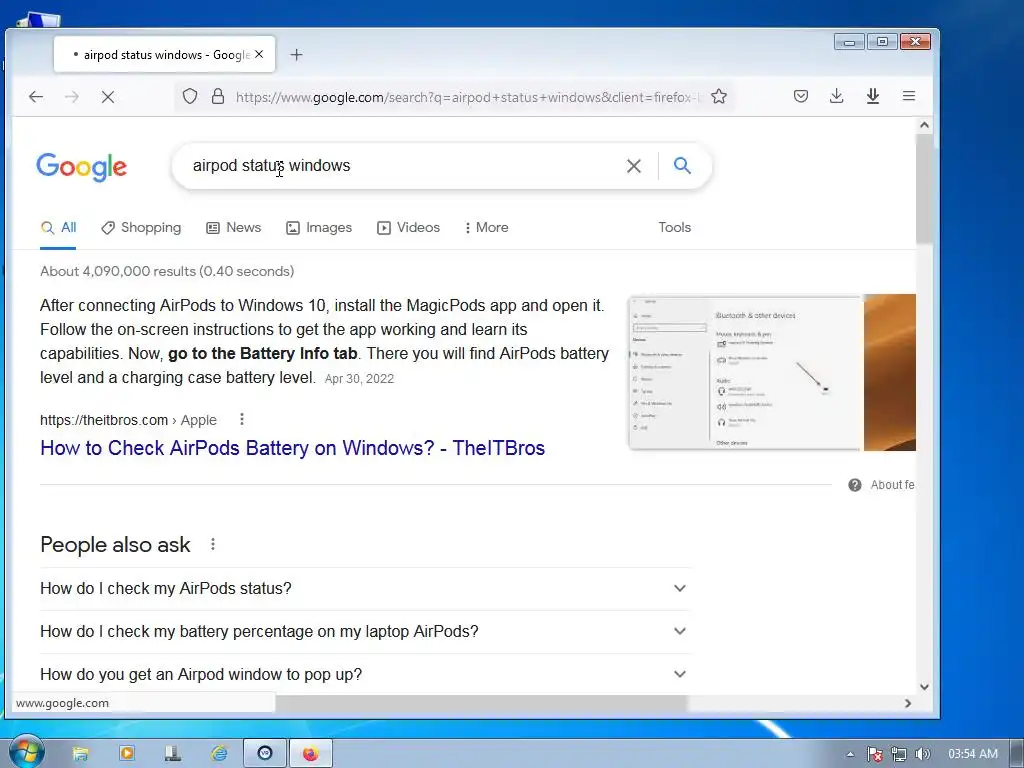Click the blue magnifier search button
Screen dimensions: 1024x768
click(682, 165)
